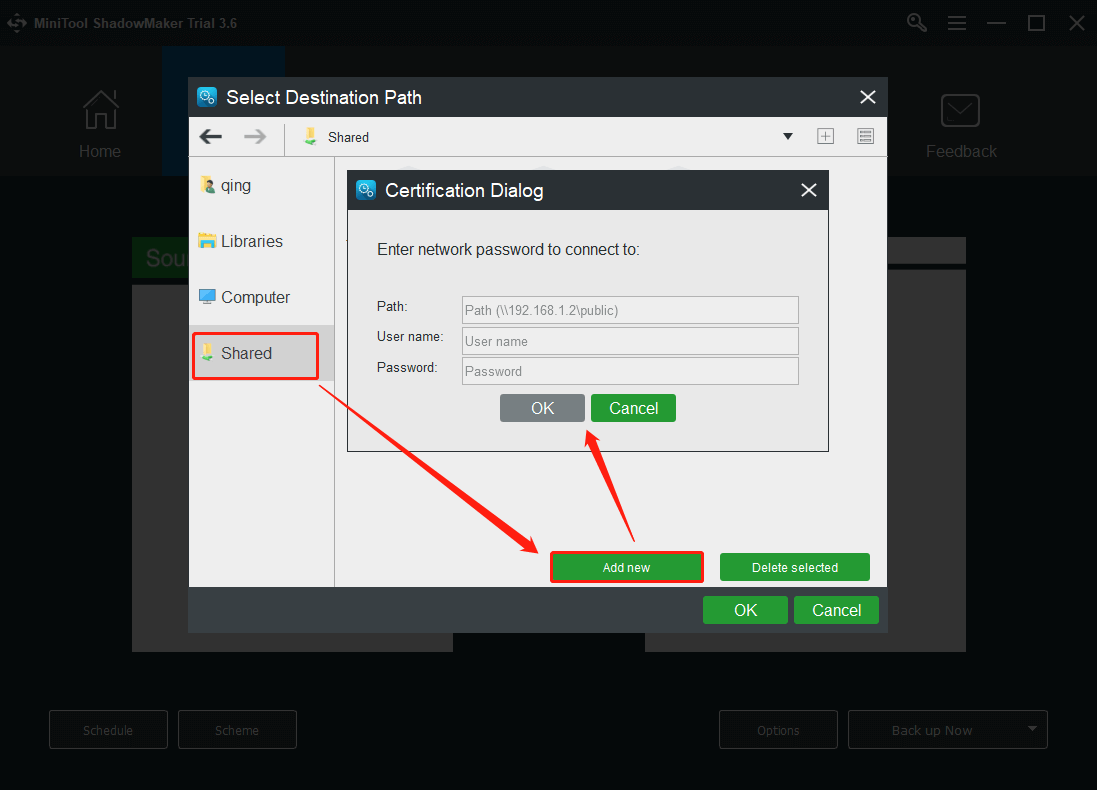Open the Feedback envelope icon in ShadowMaker
This screenshot has height=790, width=1097.
(961, 111)
